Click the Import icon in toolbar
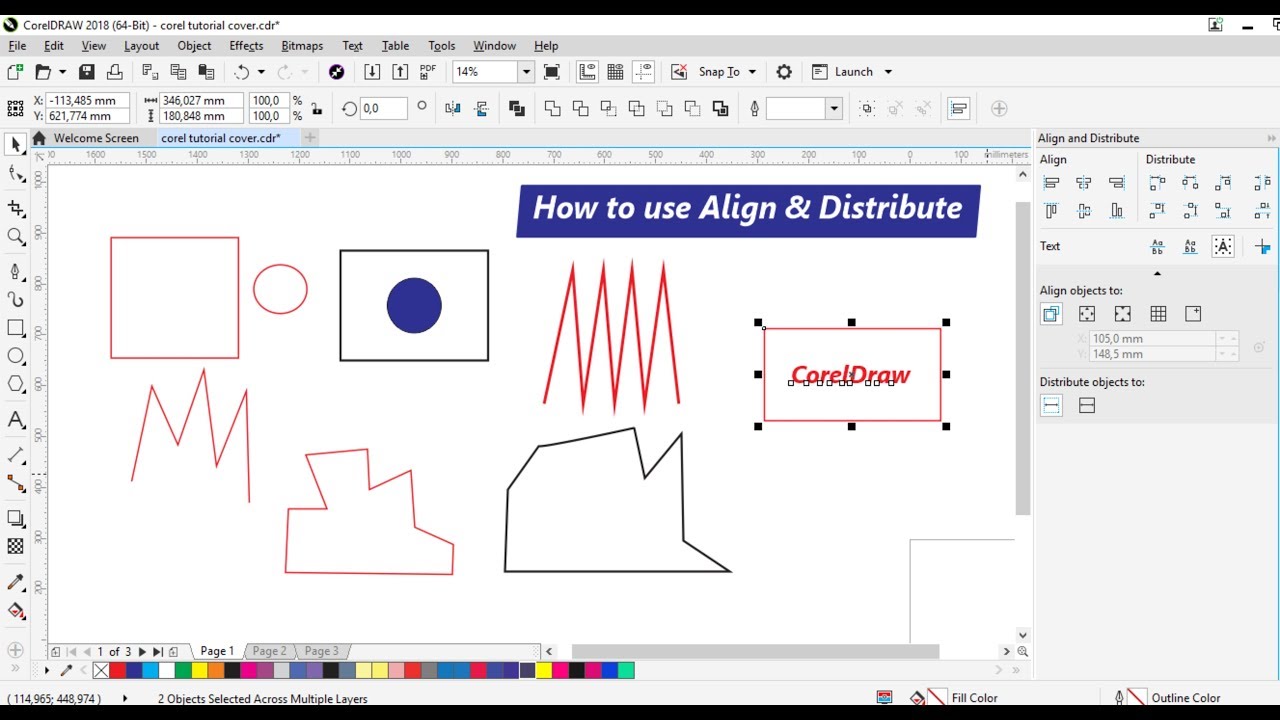Image resolution: width=1280 pixels, height=720 pixels. 372,72
